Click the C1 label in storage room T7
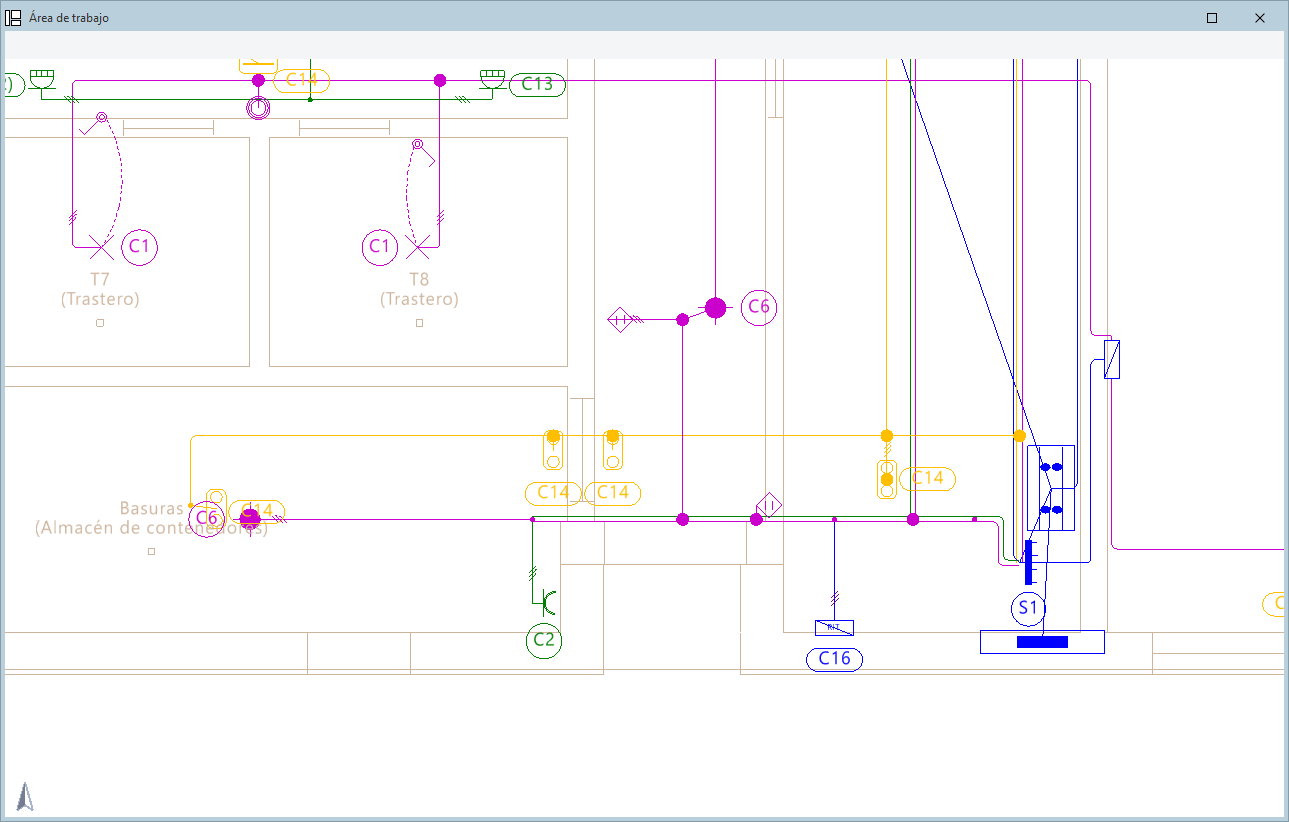 coord(140,246)
